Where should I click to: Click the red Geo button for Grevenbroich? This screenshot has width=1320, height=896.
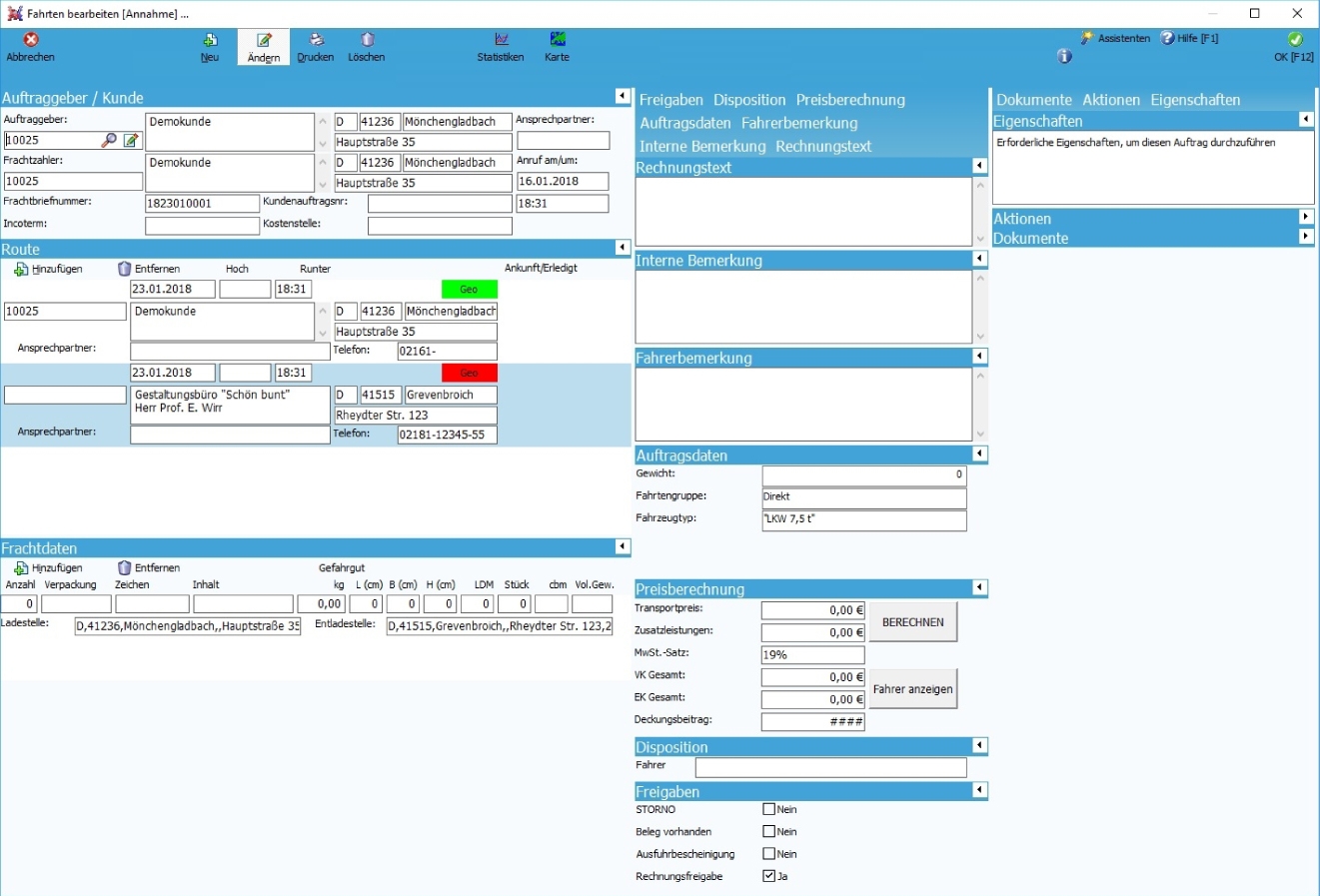point(469,374)
